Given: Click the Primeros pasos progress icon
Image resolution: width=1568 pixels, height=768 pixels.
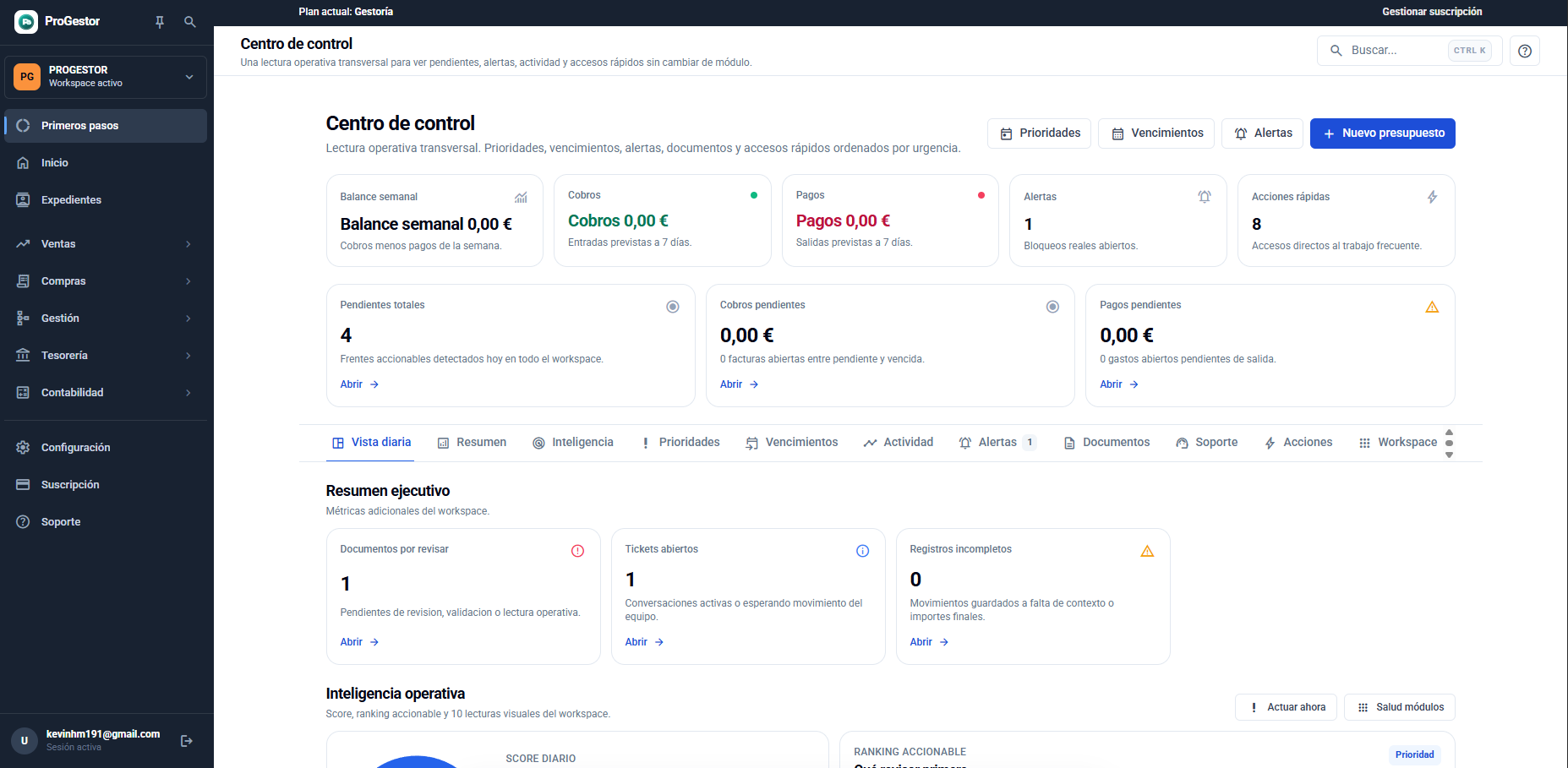Looking at the screenshot, I should click(23, 126).
